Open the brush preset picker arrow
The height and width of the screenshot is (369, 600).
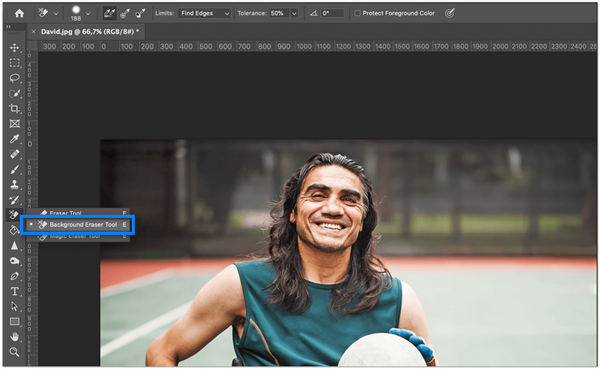click(88, 14)
